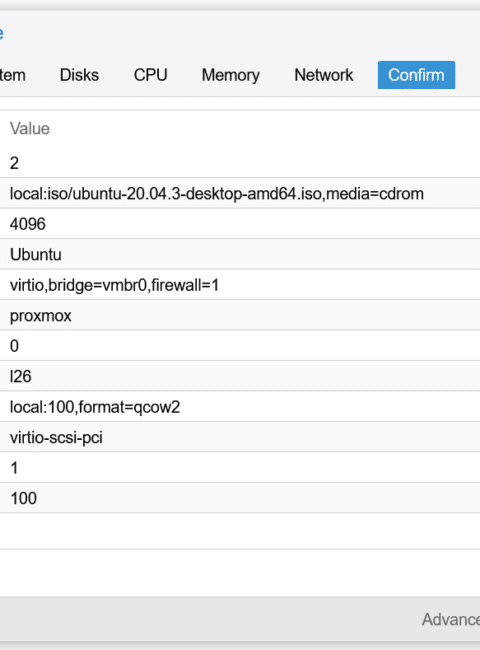Viewport: 480px width, 650px height.
Task: Switch to the Disks tab
Action: click(x=79, y=75)
